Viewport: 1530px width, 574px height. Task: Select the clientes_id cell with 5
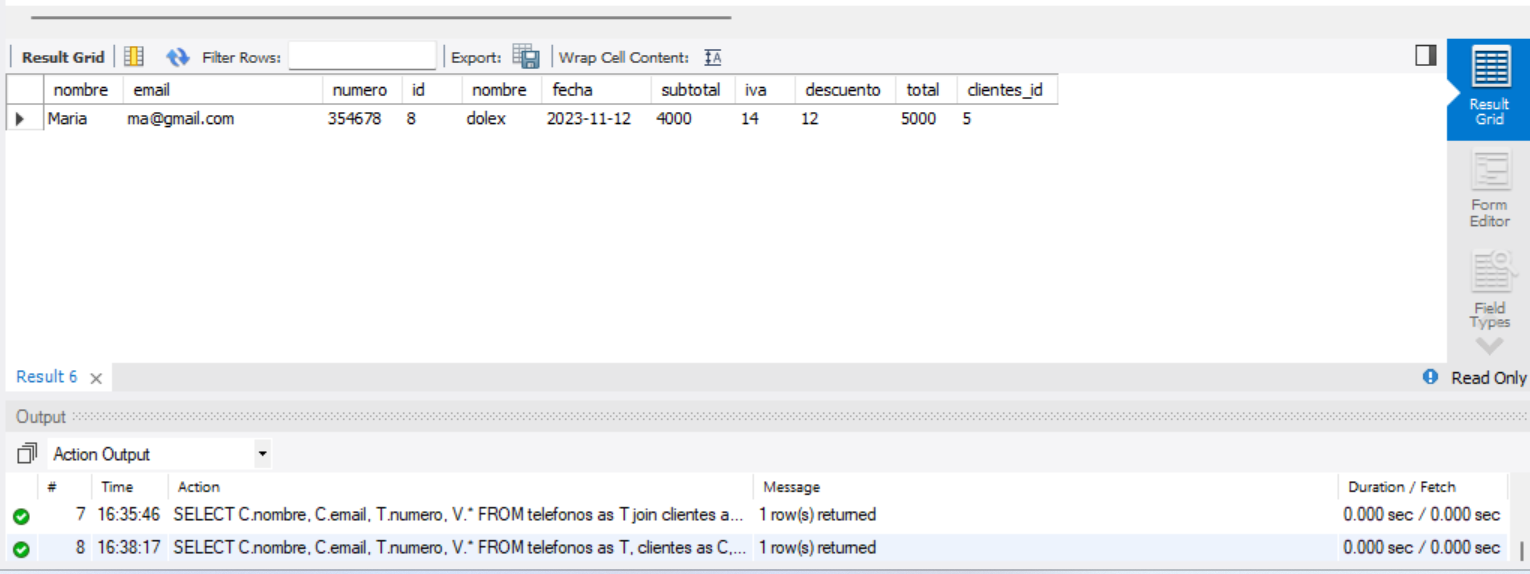point(1007,119)
